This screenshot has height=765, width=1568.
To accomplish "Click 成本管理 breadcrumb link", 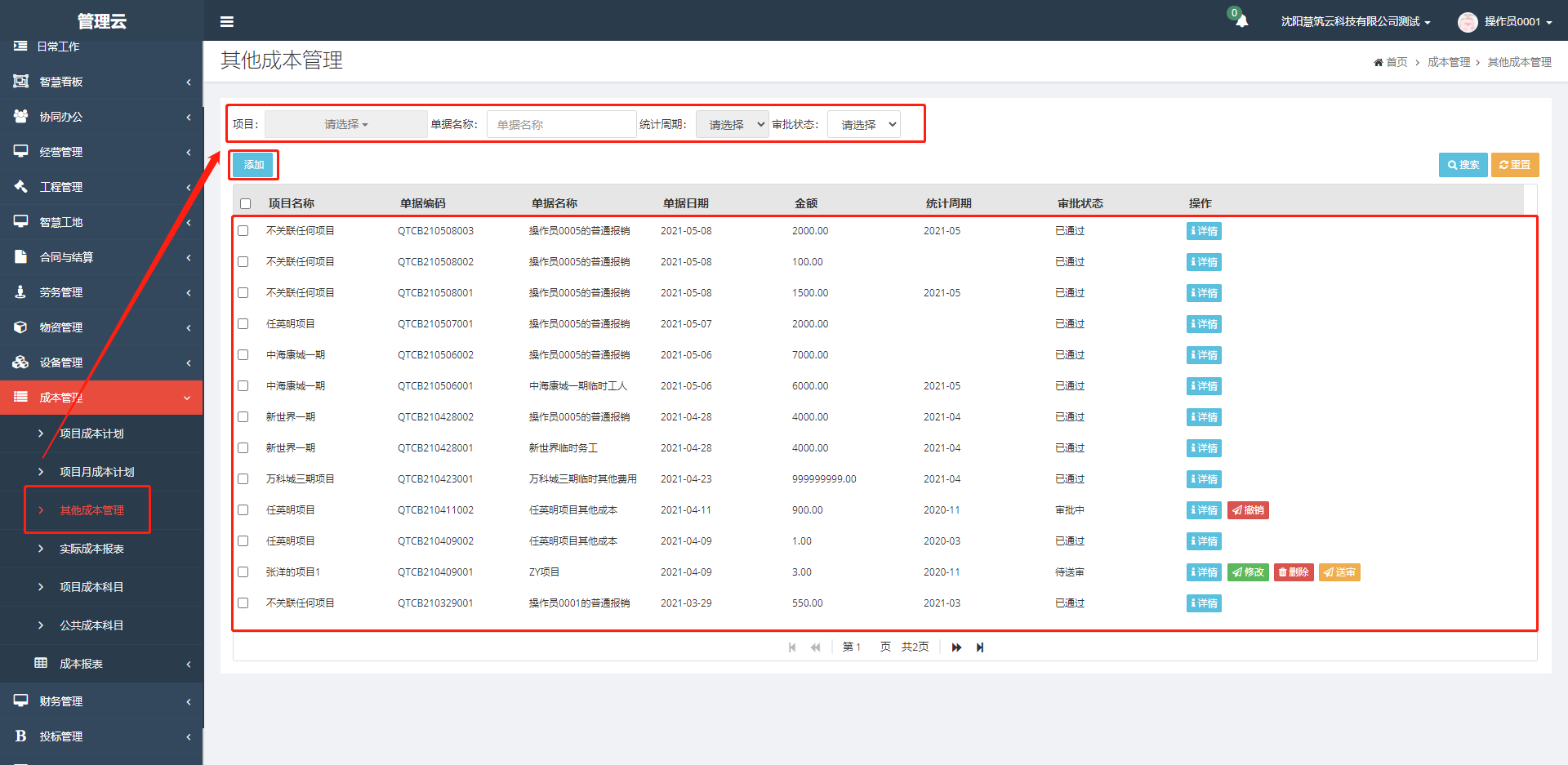I will point(1449,63).
